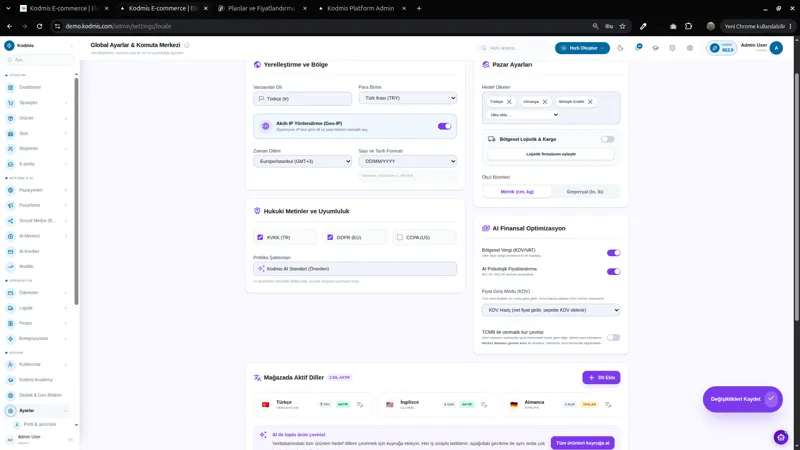Remove Almanya from Hedef Ülkeler
Viewport: 800px width, 450px height.
tap(545, 102)
